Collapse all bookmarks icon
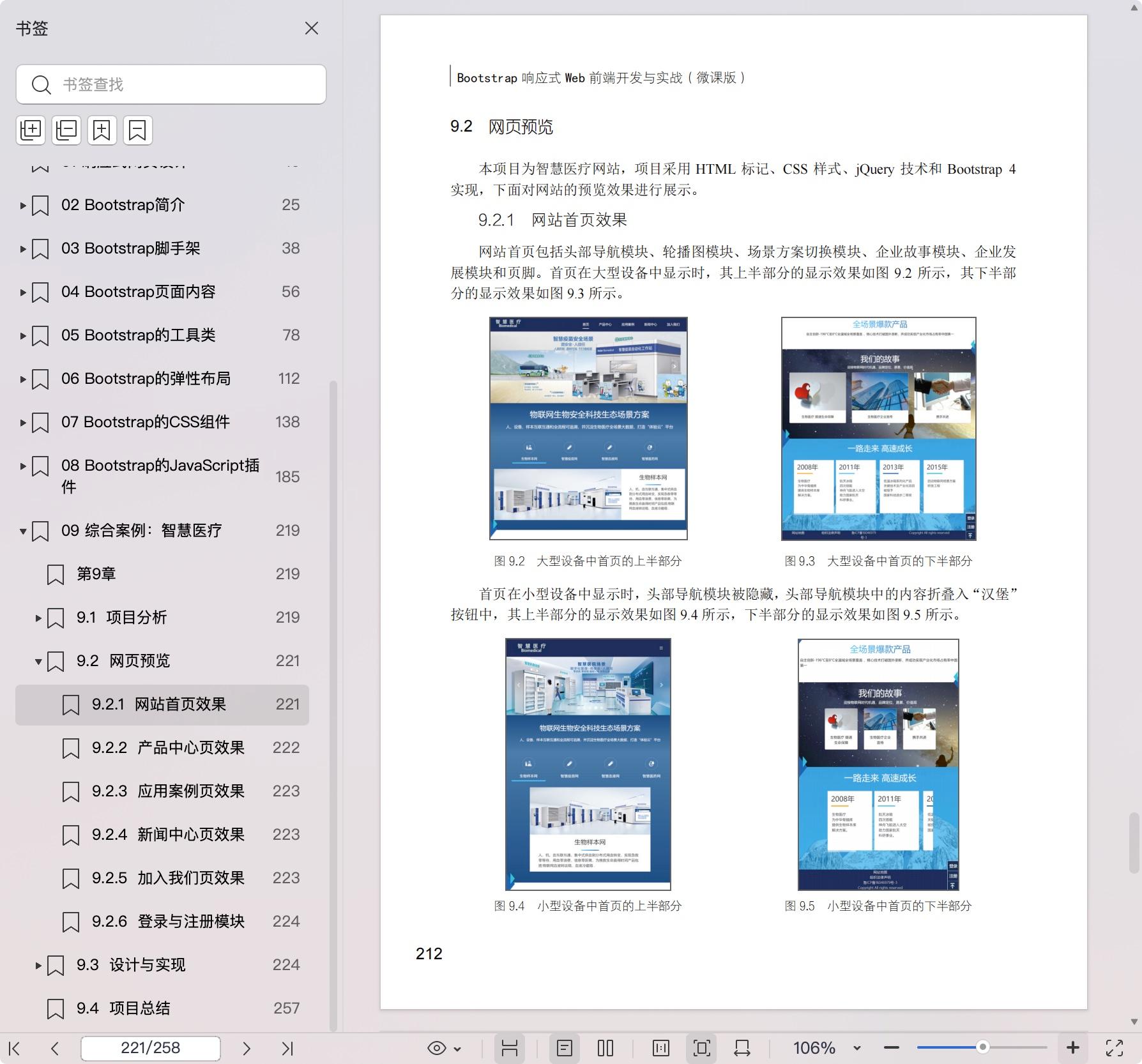The height and width of the screenshot is (1064, 1142). click(66, 130)
